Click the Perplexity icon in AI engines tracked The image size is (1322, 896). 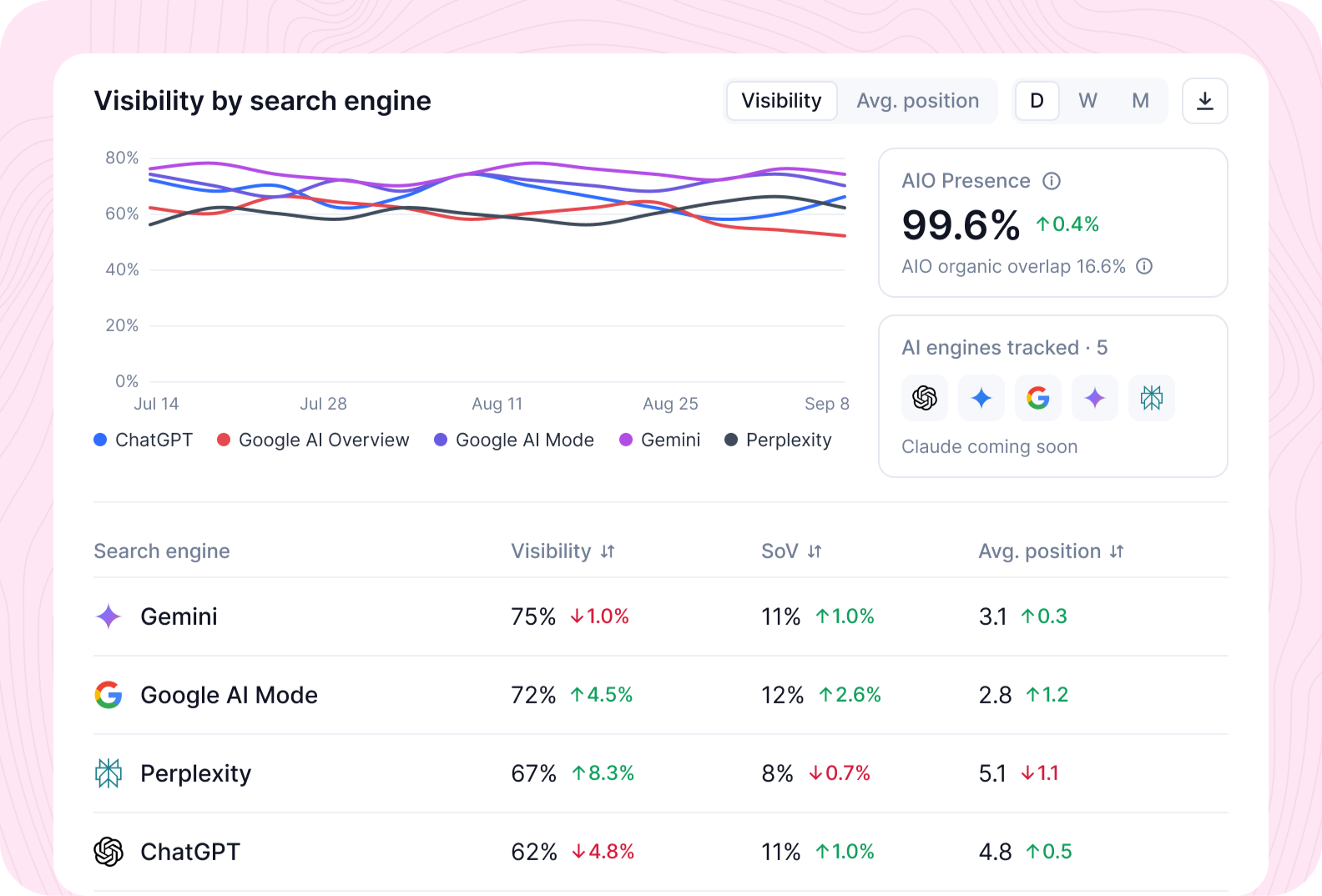pos(1152,398)
